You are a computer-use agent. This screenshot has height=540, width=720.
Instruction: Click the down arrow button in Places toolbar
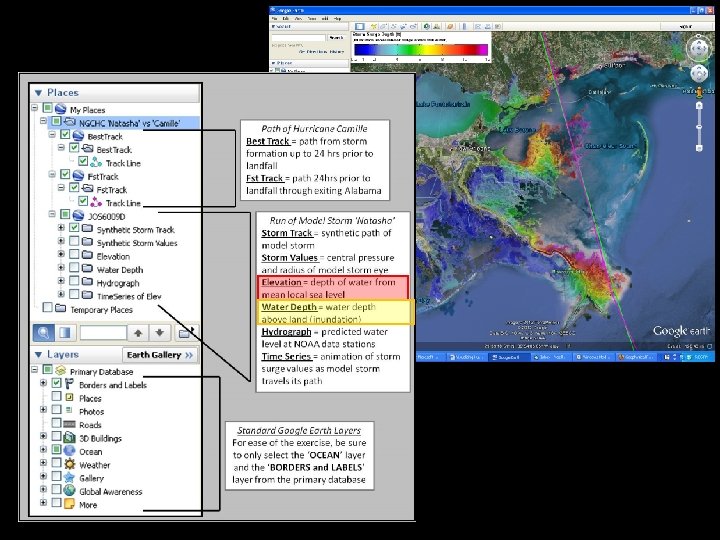coord(159,333)
